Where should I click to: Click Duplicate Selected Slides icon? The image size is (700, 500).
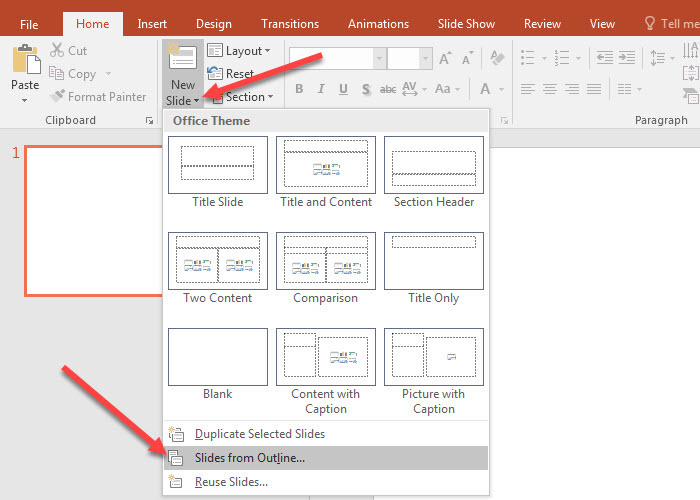pyautogui.click(x=176, y=433)
